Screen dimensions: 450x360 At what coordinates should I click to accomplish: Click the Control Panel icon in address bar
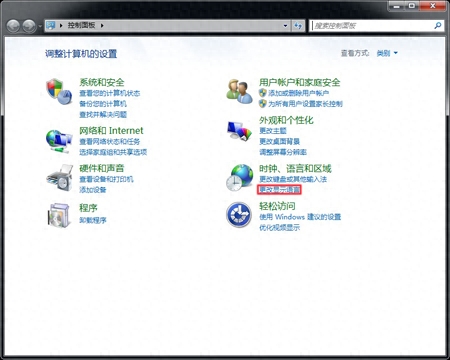click(x=51, y=25)
